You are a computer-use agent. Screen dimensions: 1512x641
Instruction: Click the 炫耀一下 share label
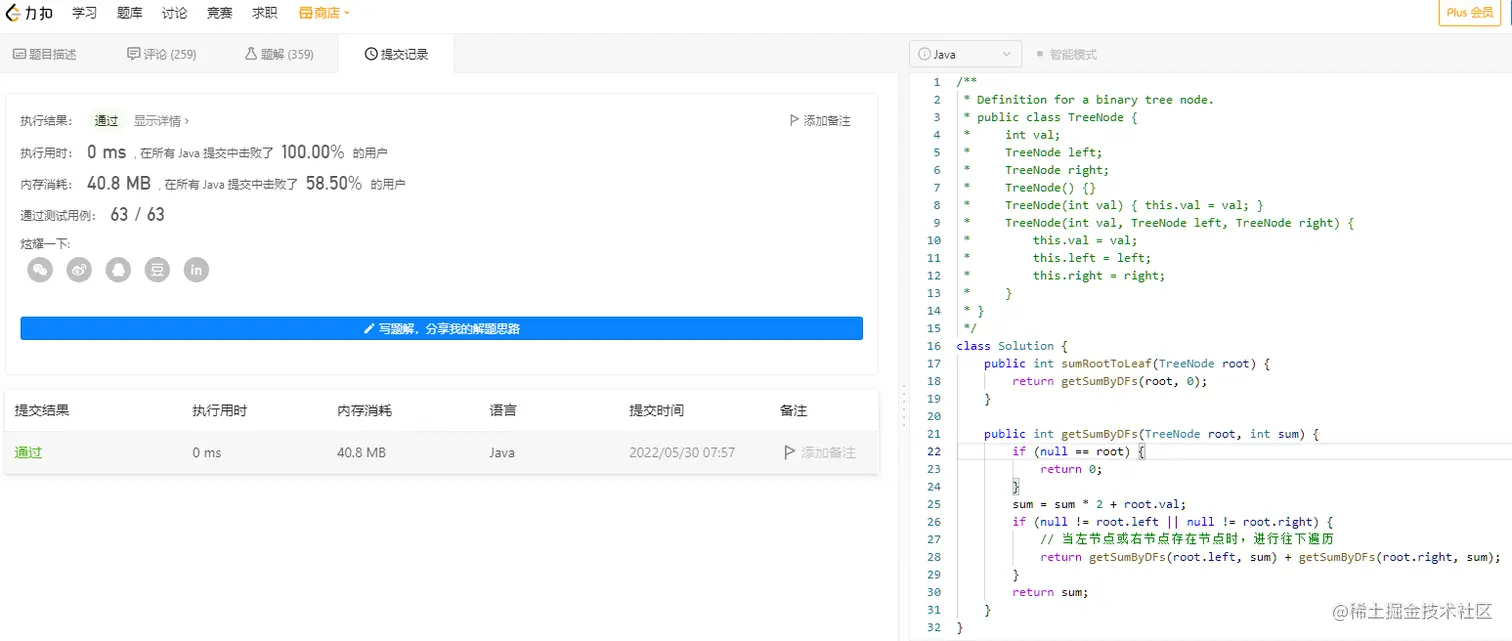tap(46, 244)
